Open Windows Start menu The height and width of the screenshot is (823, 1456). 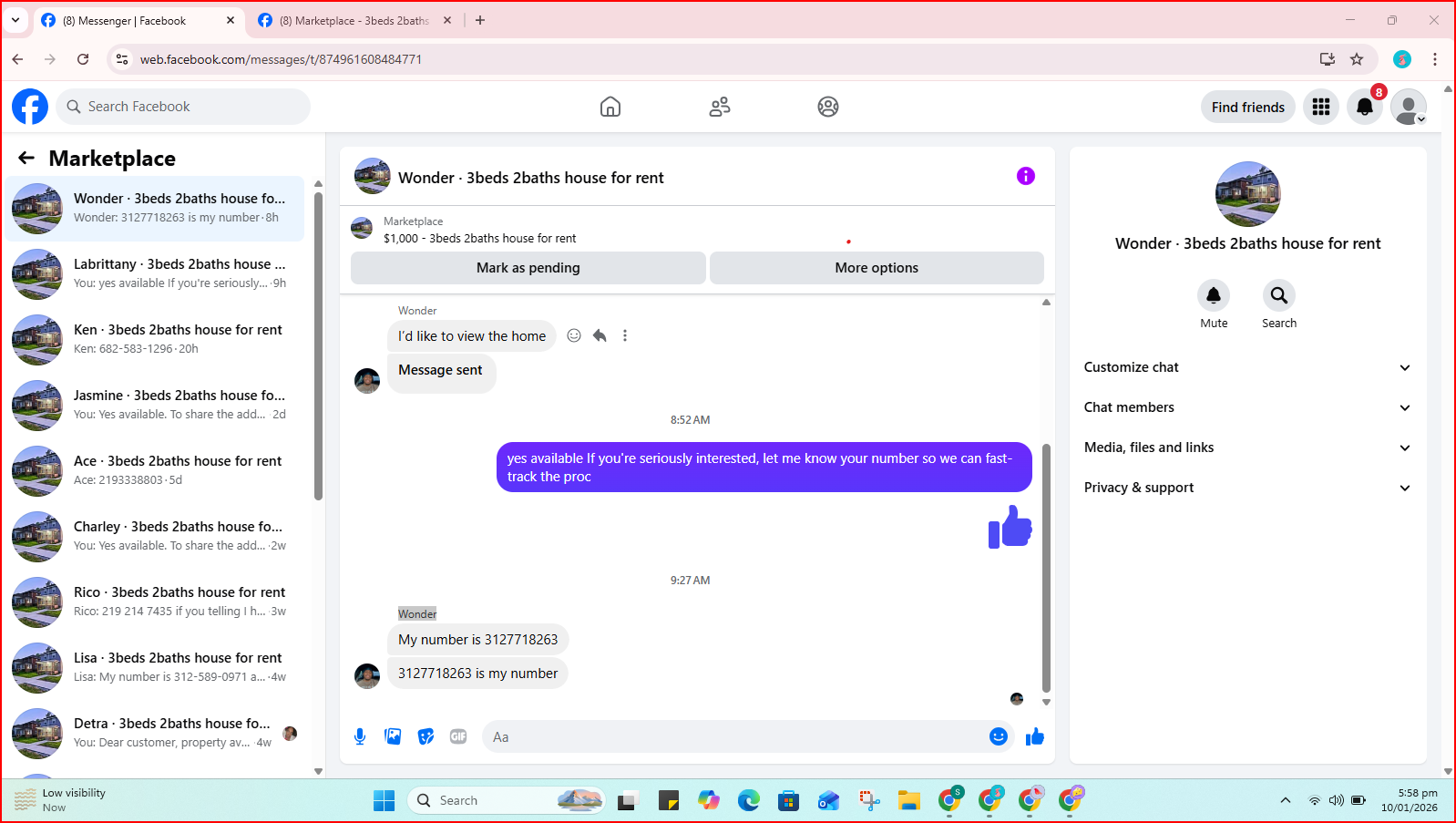385,800
